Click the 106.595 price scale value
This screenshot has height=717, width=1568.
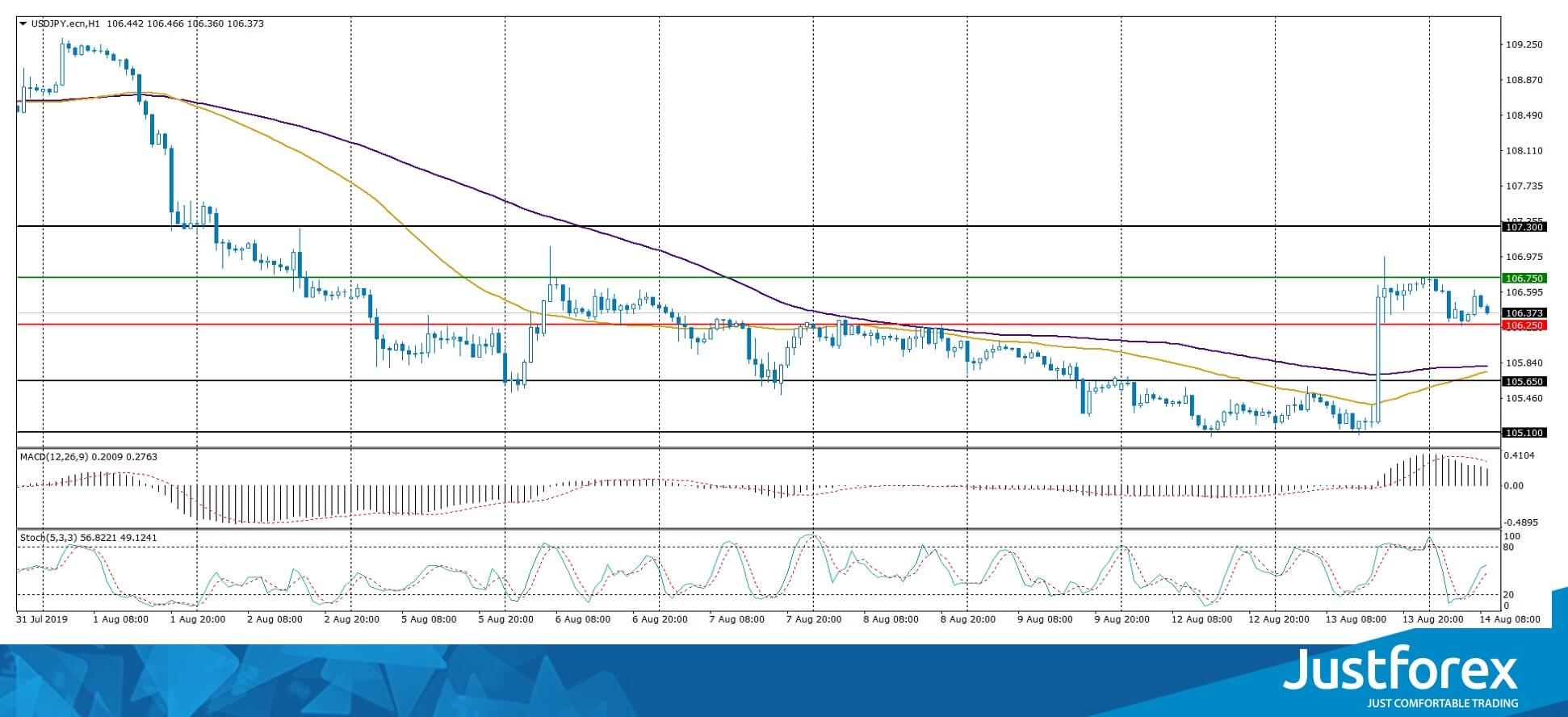(x=1524, y=292)
